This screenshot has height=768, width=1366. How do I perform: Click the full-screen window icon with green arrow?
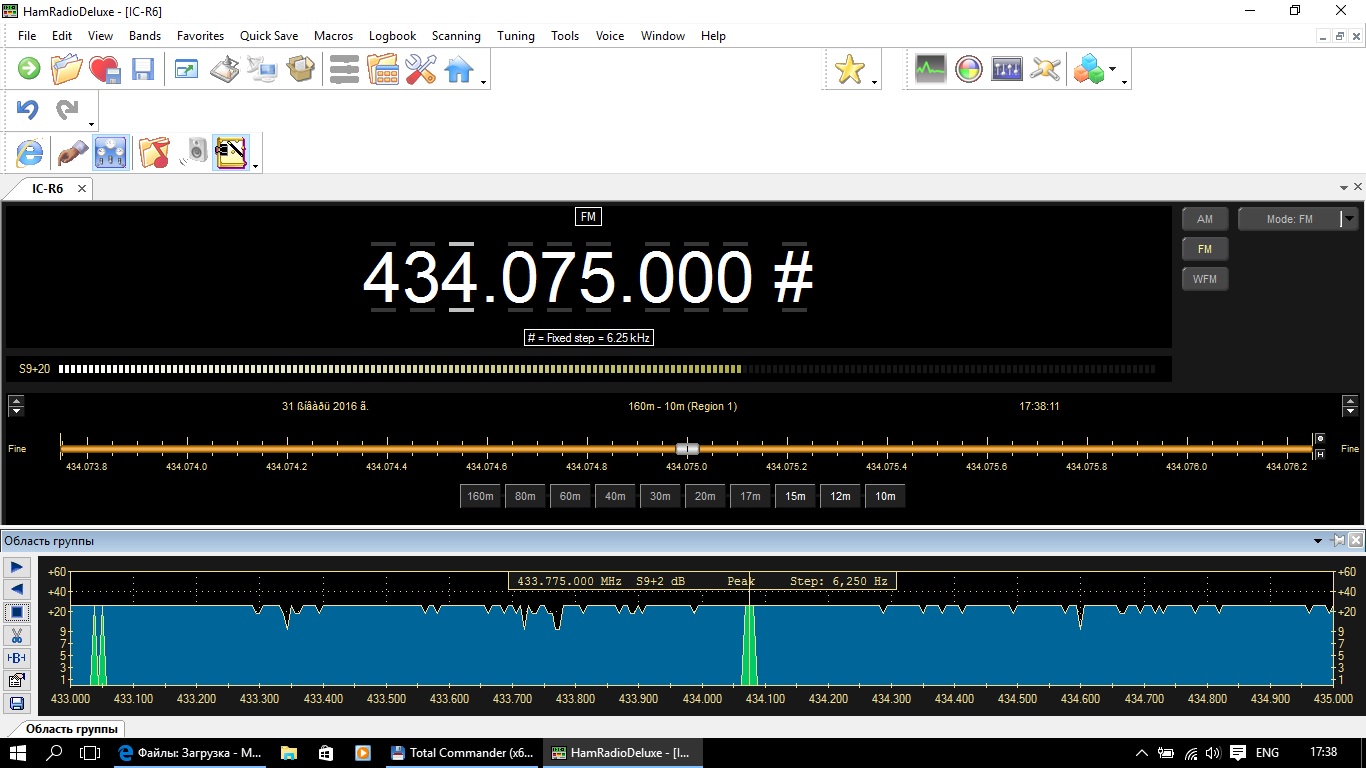pyautogui.click(x=186, y=69)
